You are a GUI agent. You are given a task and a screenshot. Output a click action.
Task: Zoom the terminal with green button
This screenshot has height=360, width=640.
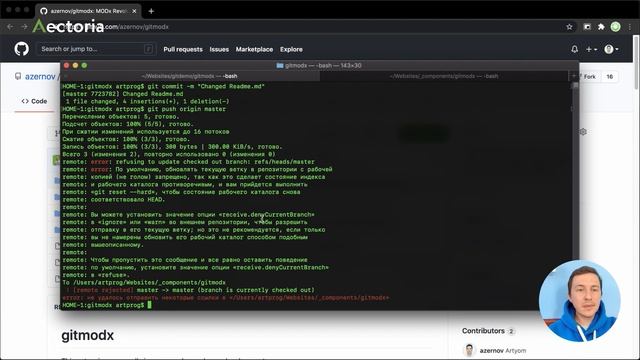[84, 65]
